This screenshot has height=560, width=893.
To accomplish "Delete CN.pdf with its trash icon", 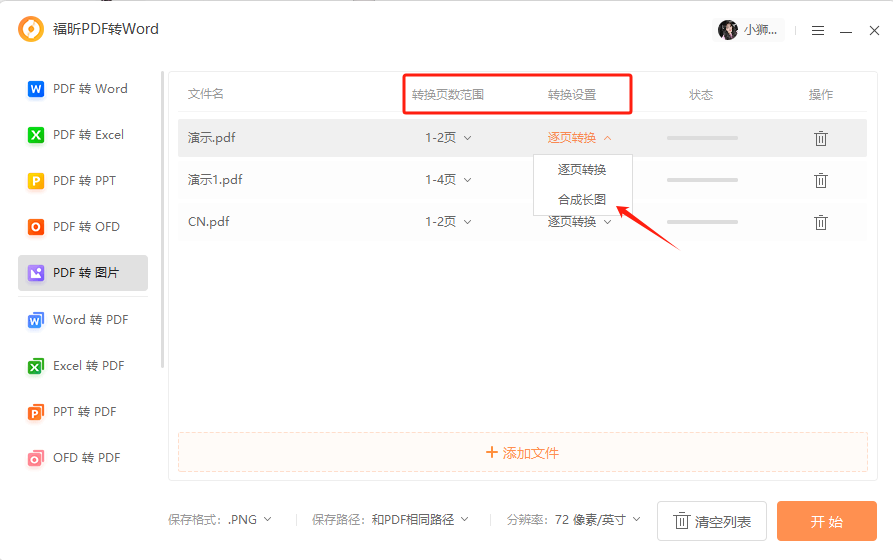I will pos(821,222).
